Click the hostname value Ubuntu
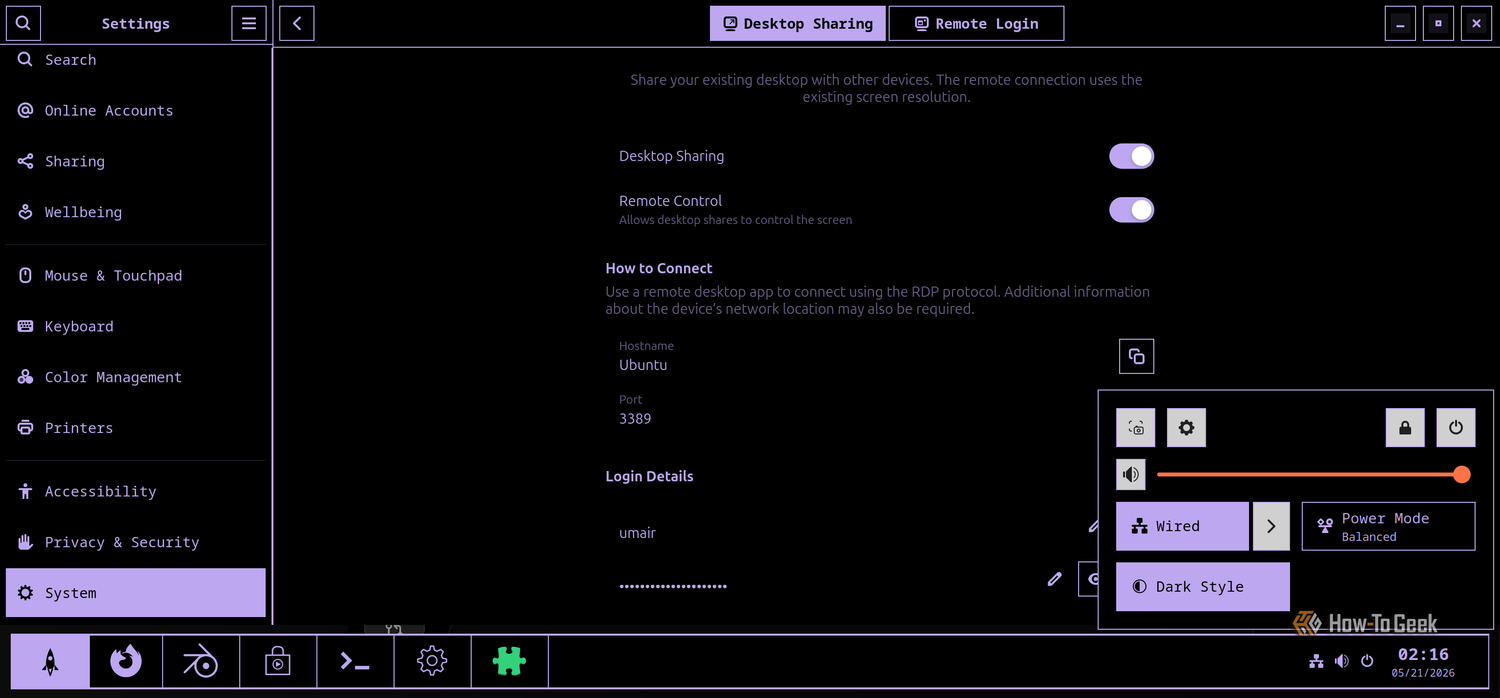Image resolution: width=1500 pixels, height=698 pixels. click(643, 365)
